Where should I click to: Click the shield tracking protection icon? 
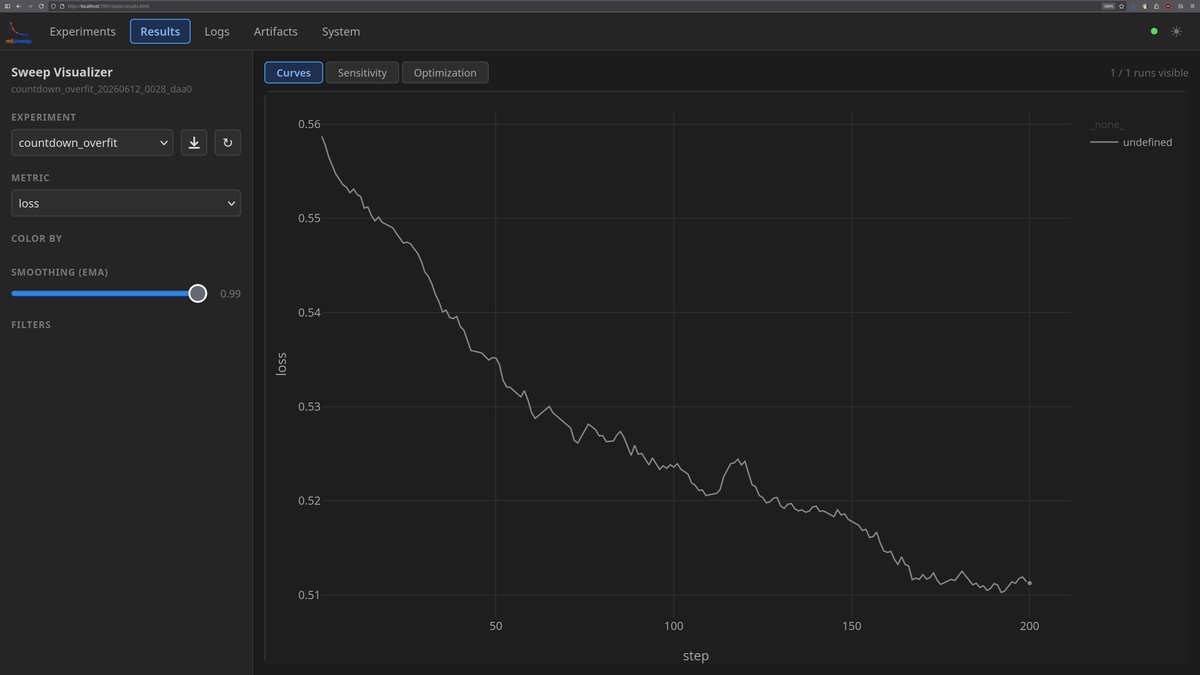[53, 6]
